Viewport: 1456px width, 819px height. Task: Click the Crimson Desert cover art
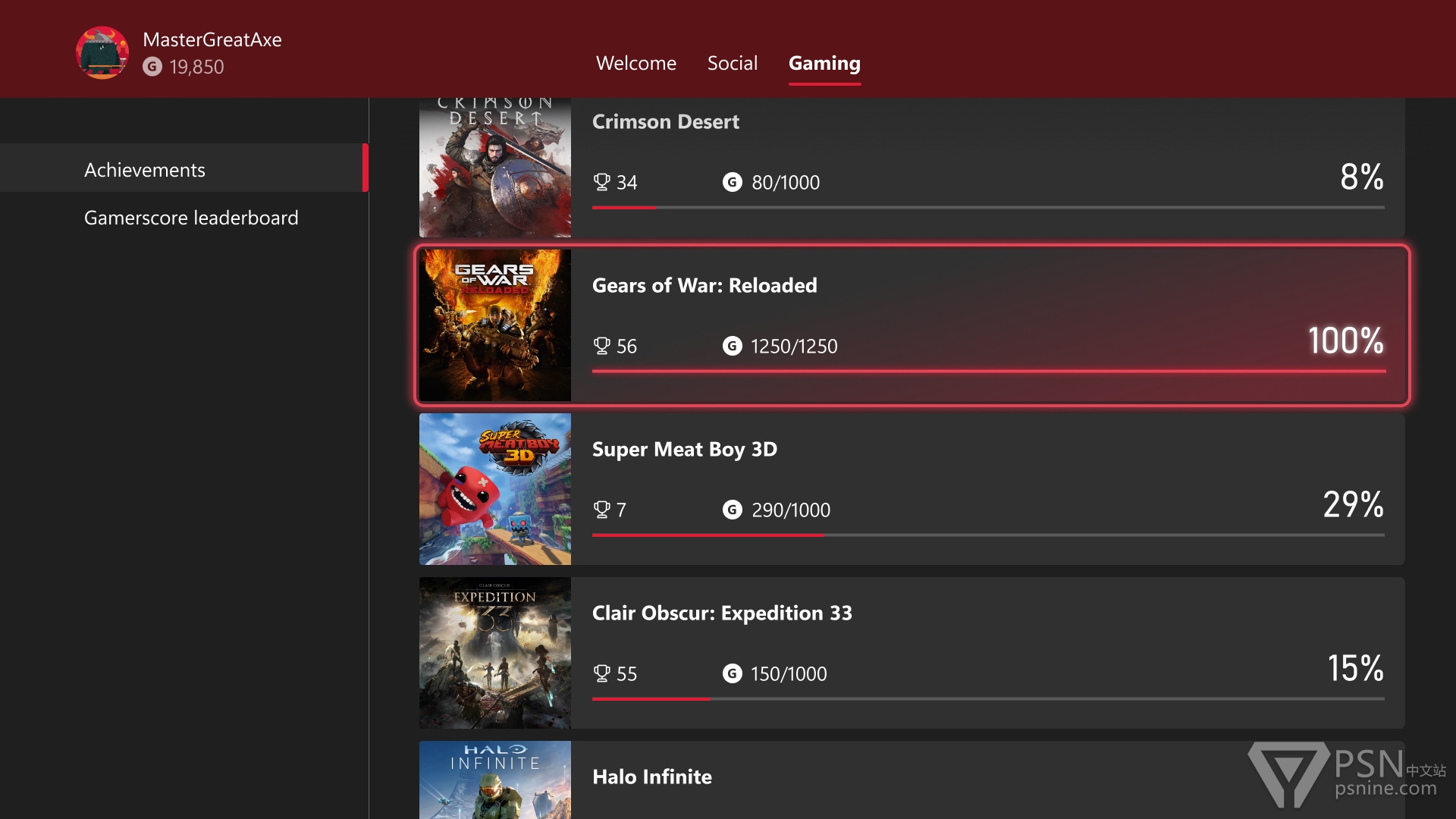tap(494, 168)
